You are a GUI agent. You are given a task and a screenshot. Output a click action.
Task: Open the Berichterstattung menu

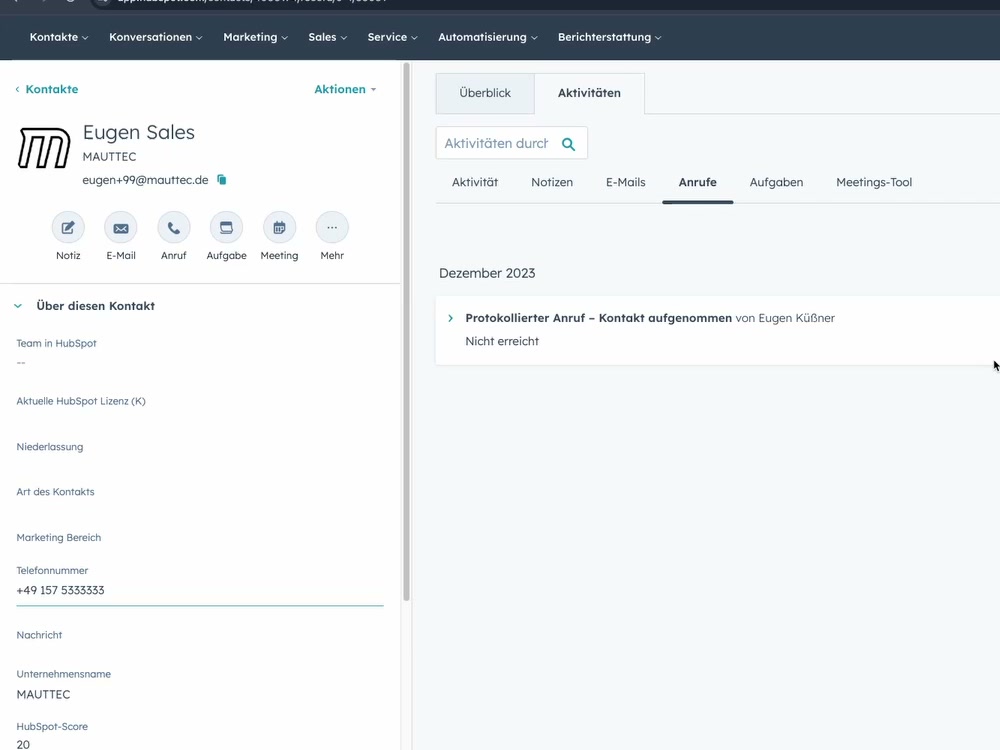coord(609,37)
